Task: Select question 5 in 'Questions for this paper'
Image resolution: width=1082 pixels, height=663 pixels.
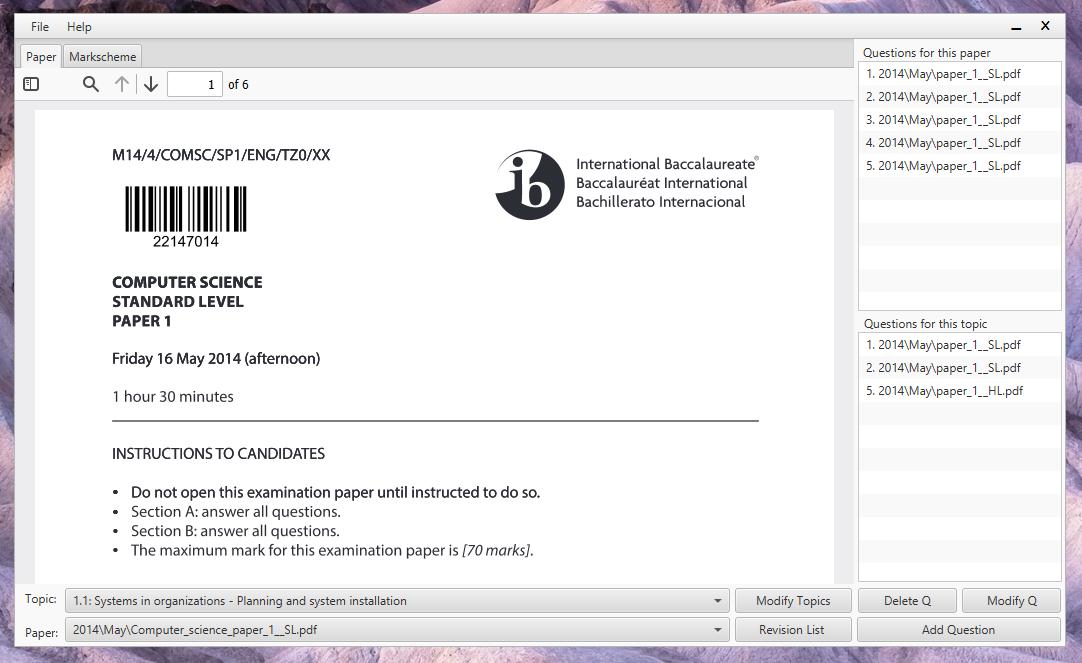Action: [959, 166]
